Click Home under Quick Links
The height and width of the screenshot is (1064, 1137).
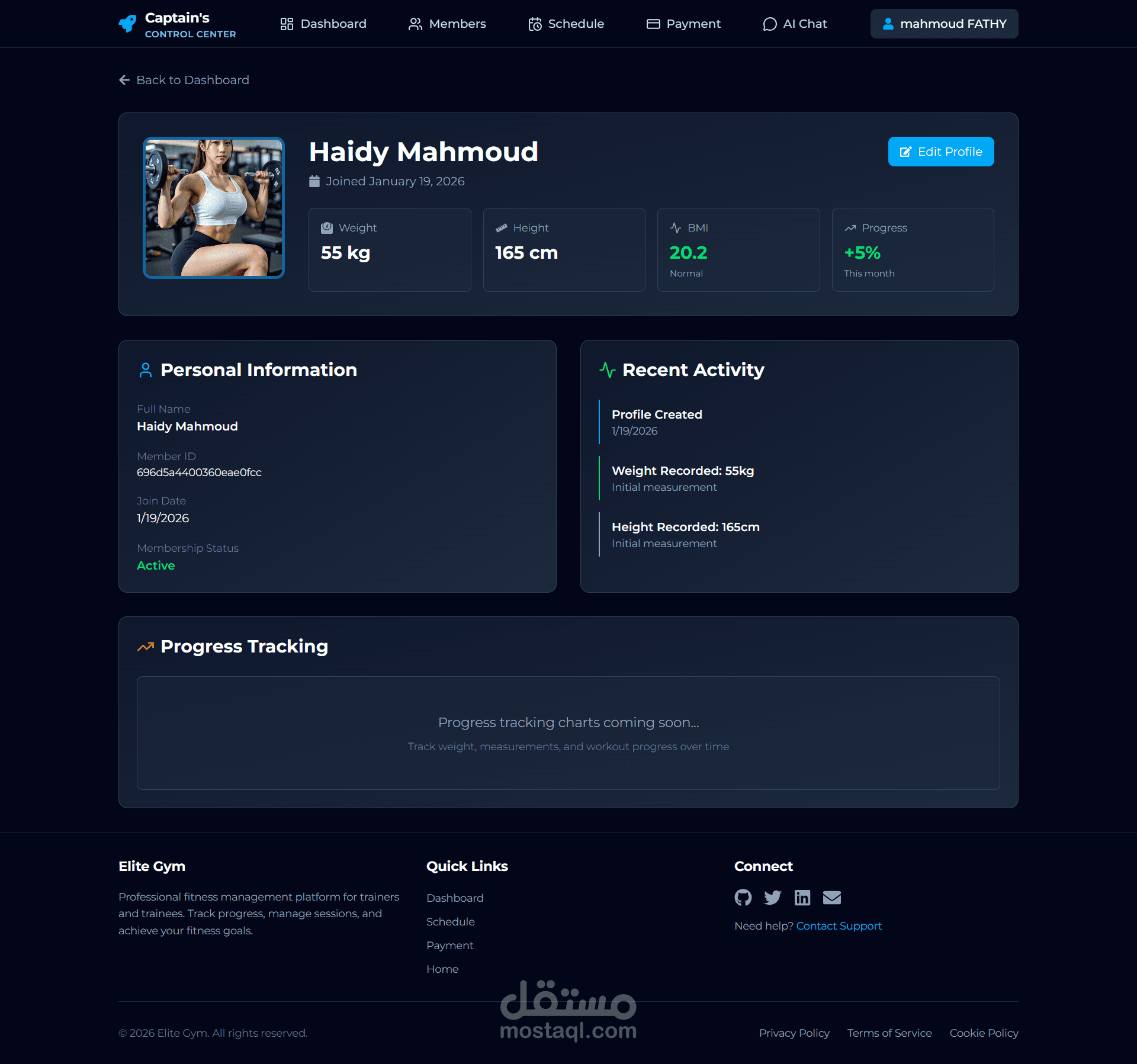(x=442, y=969)
